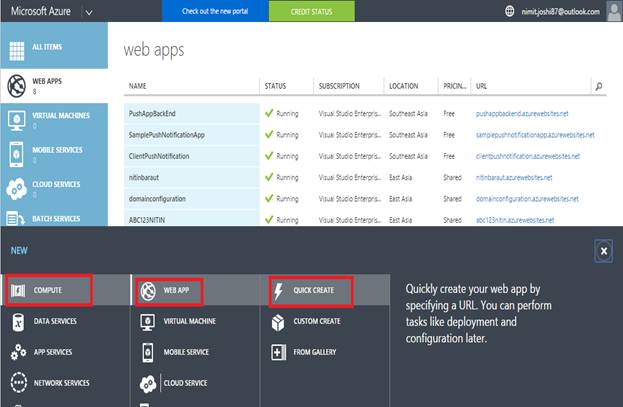Screen dimensions: 623x407
Task: Click the Compute icon in New panel
Action: pyautogui.click(x=18, y=291)
